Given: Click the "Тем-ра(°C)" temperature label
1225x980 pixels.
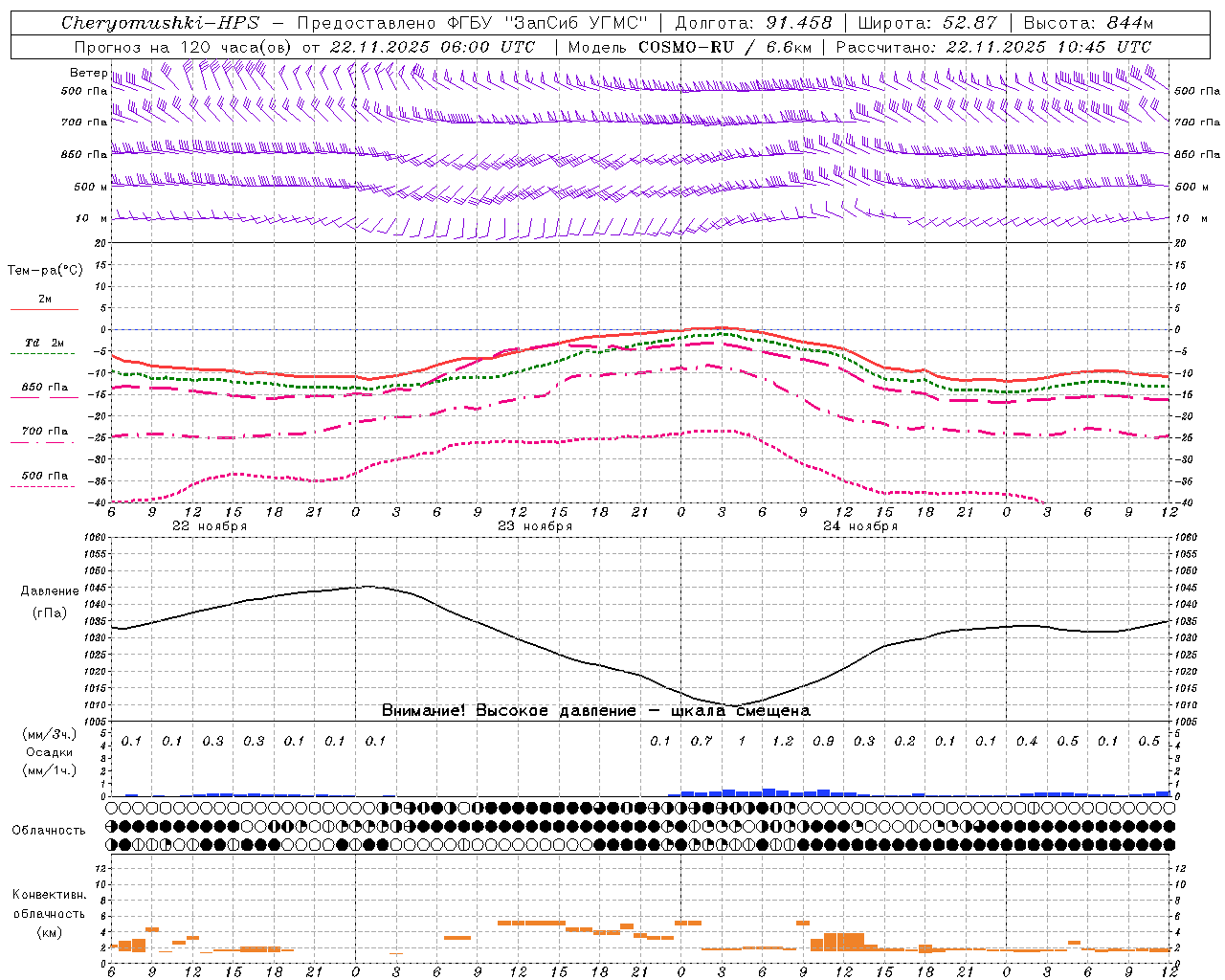Looking at the screenshot, I should pyautogui.click(x=45, y=271).
